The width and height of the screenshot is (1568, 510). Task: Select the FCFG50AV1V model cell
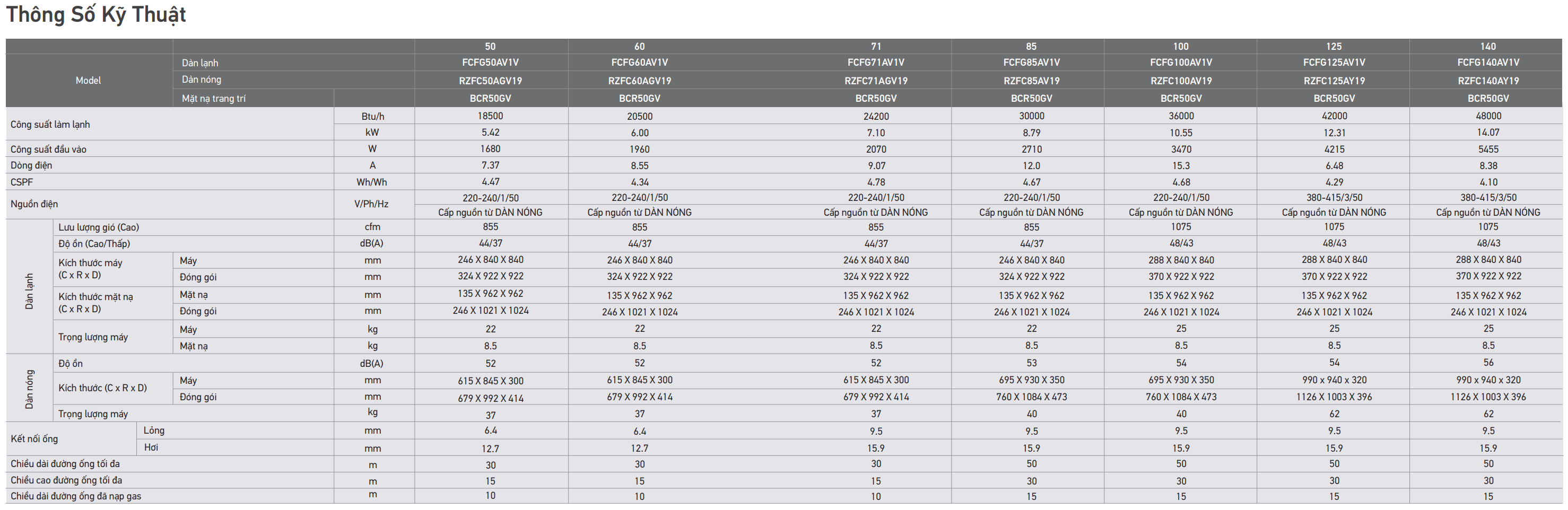pyautogui.click(x=490, y=63)
